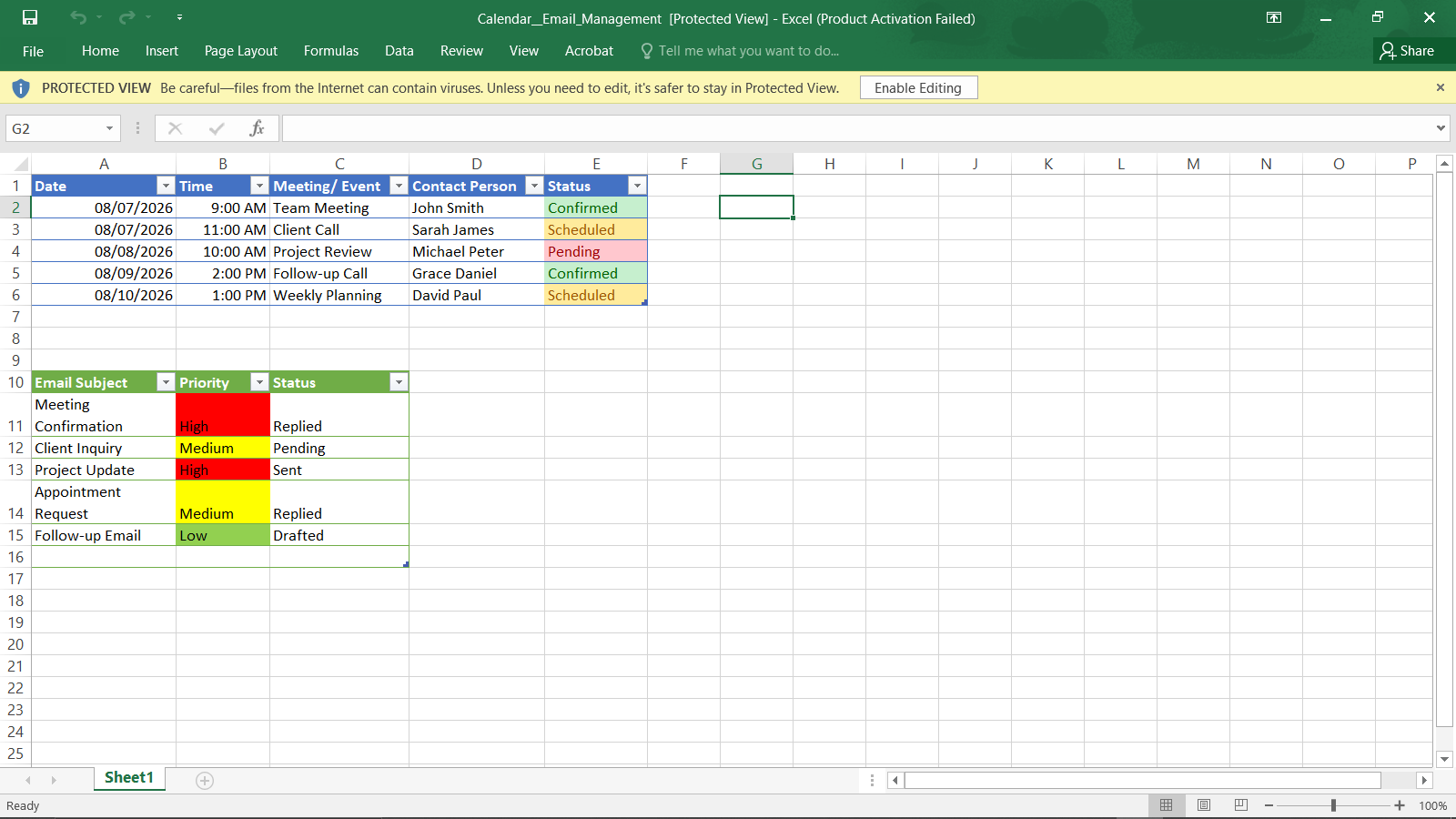Click the Enable Editing button
Image resolution: width=1456 pixels, height=819 pixels.
(x=918, y=87)
